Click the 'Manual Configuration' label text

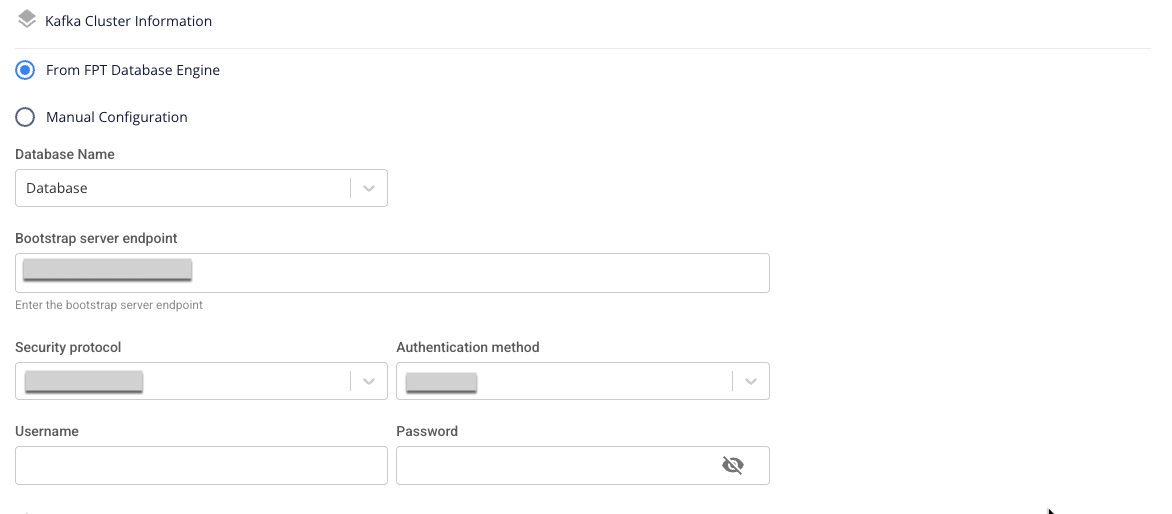tap(117, 117)
